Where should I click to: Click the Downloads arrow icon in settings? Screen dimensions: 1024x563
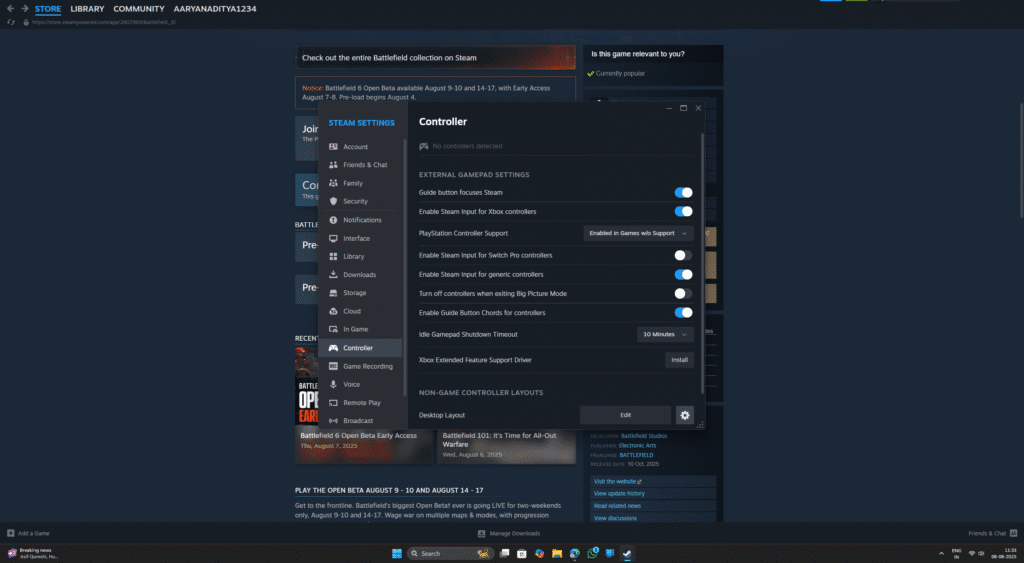coord(333,275)
